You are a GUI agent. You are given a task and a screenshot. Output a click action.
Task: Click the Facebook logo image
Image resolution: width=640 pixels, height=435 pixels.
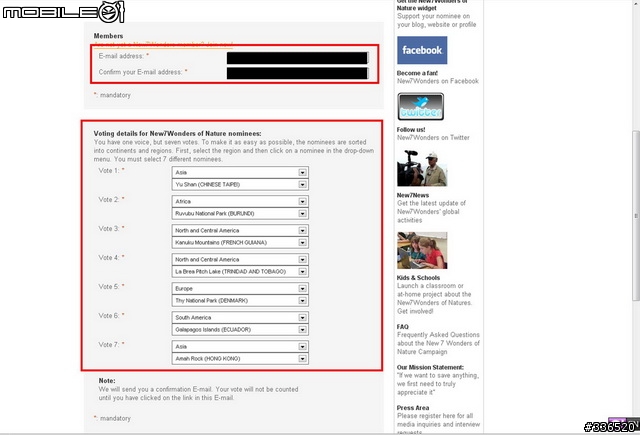(422, 50)
